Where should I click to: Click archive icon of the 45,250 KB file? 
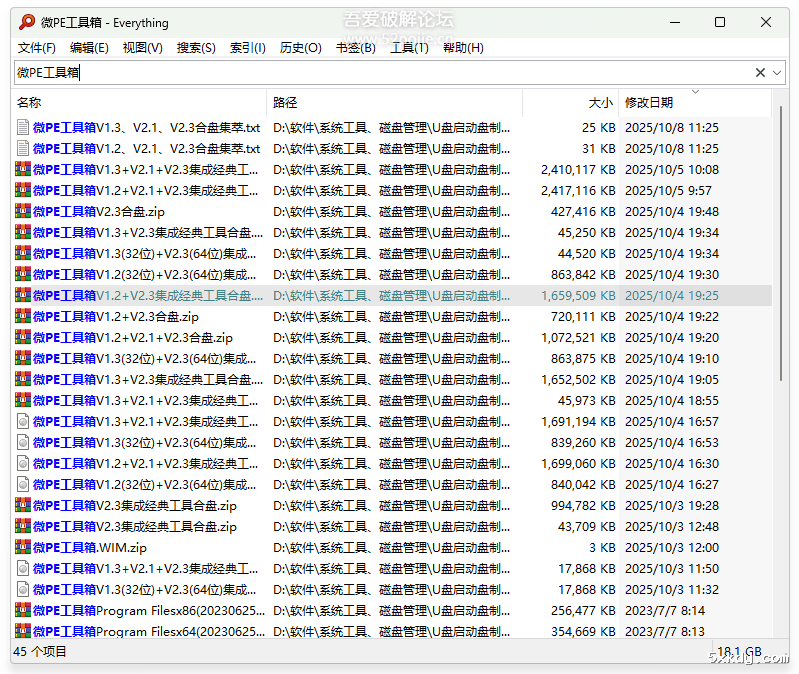pos(23,232)
